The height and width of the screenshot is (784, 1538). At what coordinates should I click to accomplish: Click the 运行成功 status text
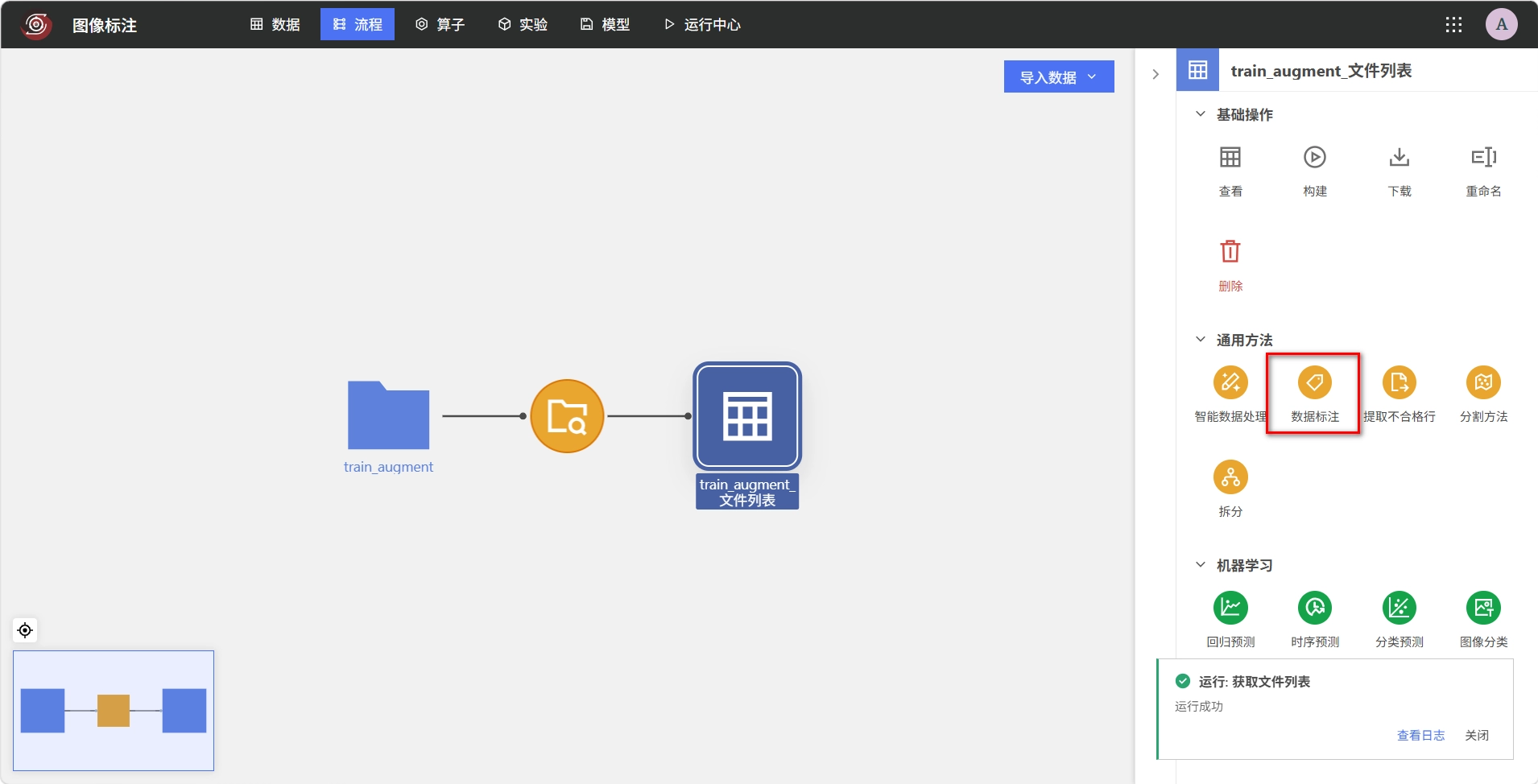1198,706
